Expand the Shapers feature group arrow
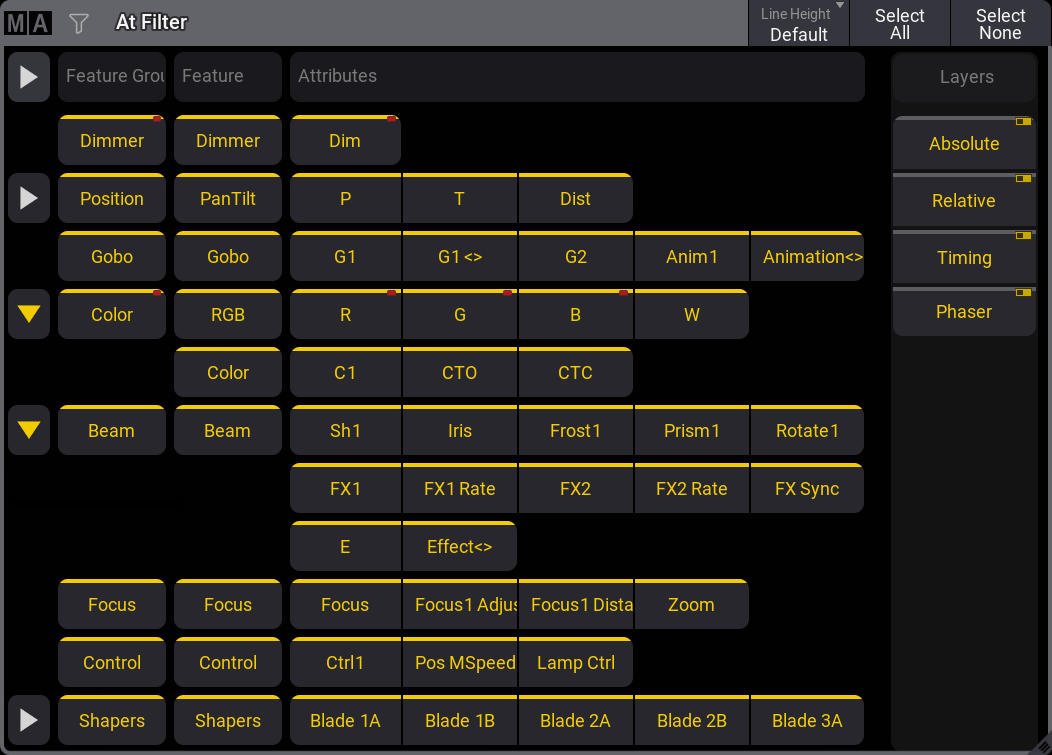This screenshot has width=1052, height=755. coord(29,721)
